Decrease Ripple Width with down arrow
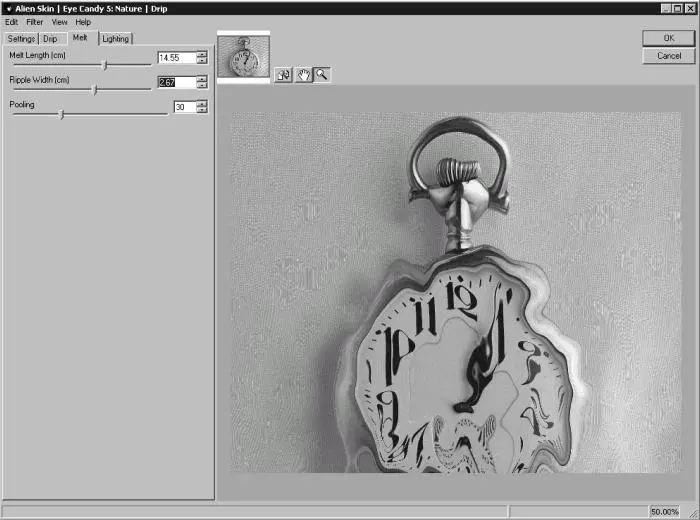 (x=202, y=85)
